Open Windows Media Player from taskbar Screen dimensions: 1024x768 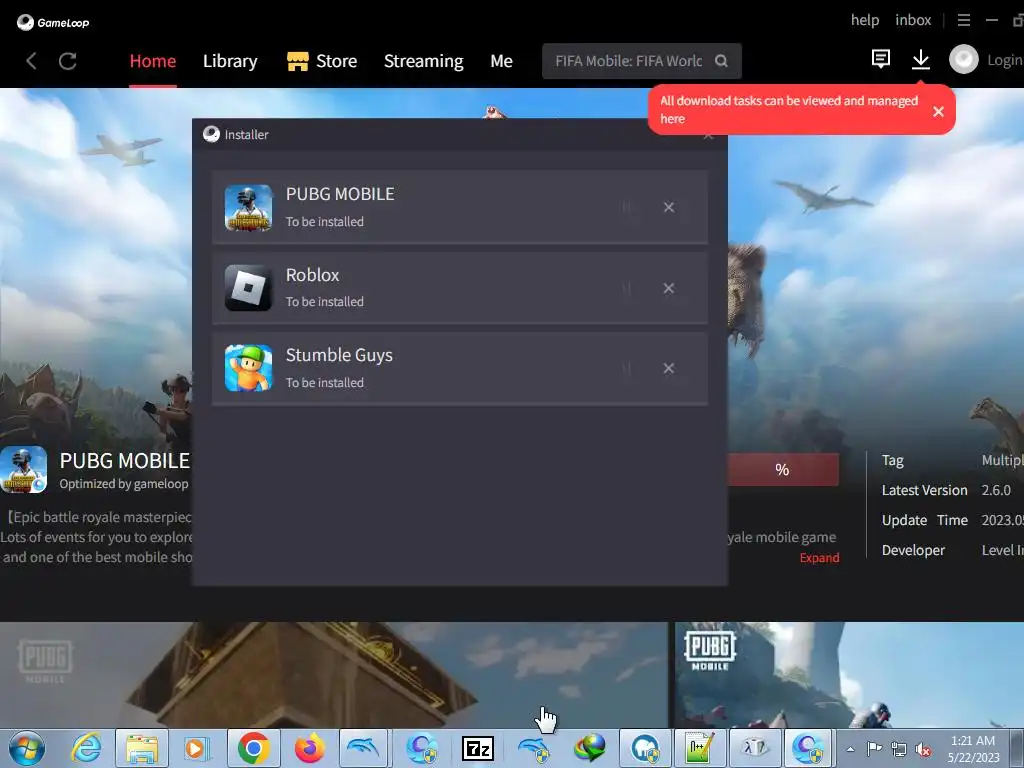click(x=196, y=748)
